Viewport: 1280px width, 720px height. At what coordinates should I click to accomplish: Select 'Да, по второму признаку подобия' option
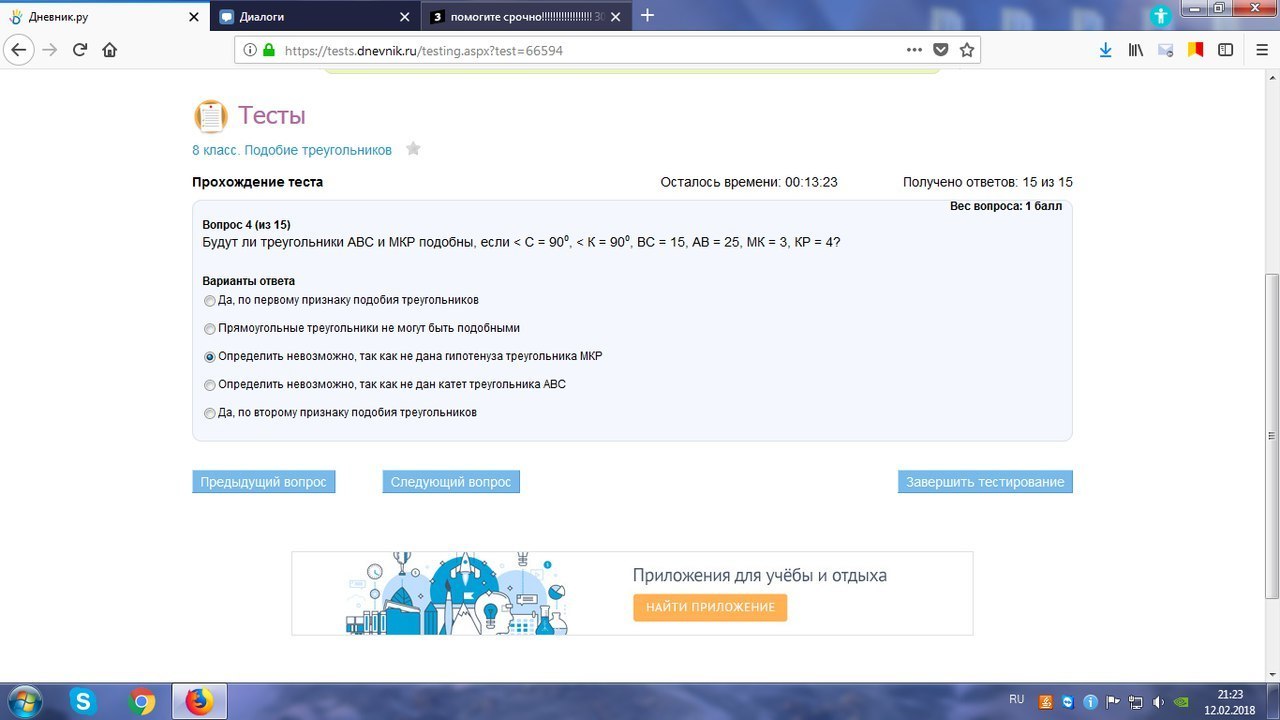(x=209, y=413)
